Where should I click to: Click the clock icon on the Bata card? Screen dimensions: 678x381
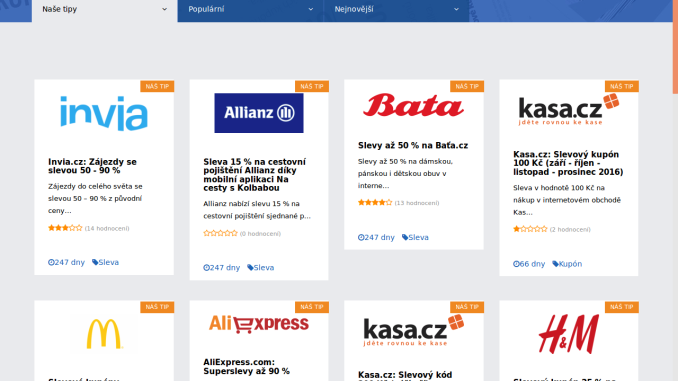(361, 237)
